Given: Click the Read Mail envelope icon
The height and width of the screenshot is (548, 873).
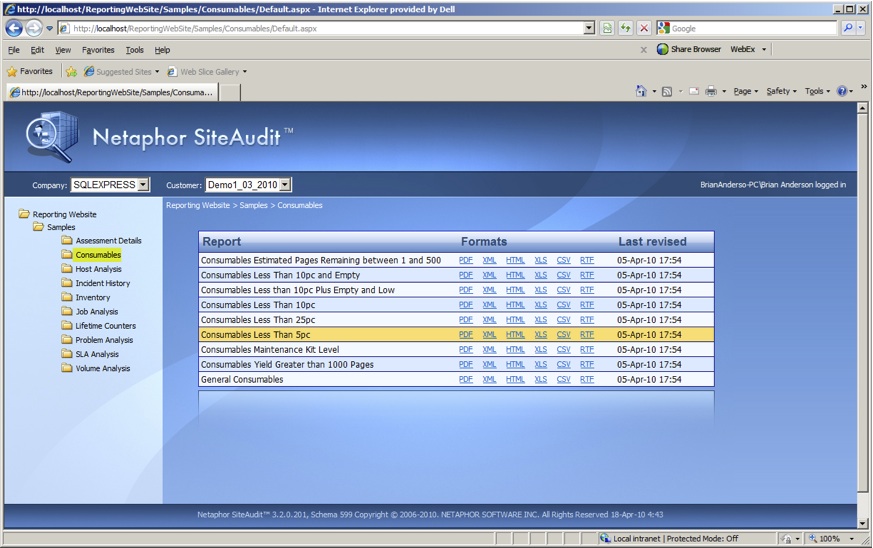Looking at the screenshot, I should pyautogui.click(x=694, y=91).
